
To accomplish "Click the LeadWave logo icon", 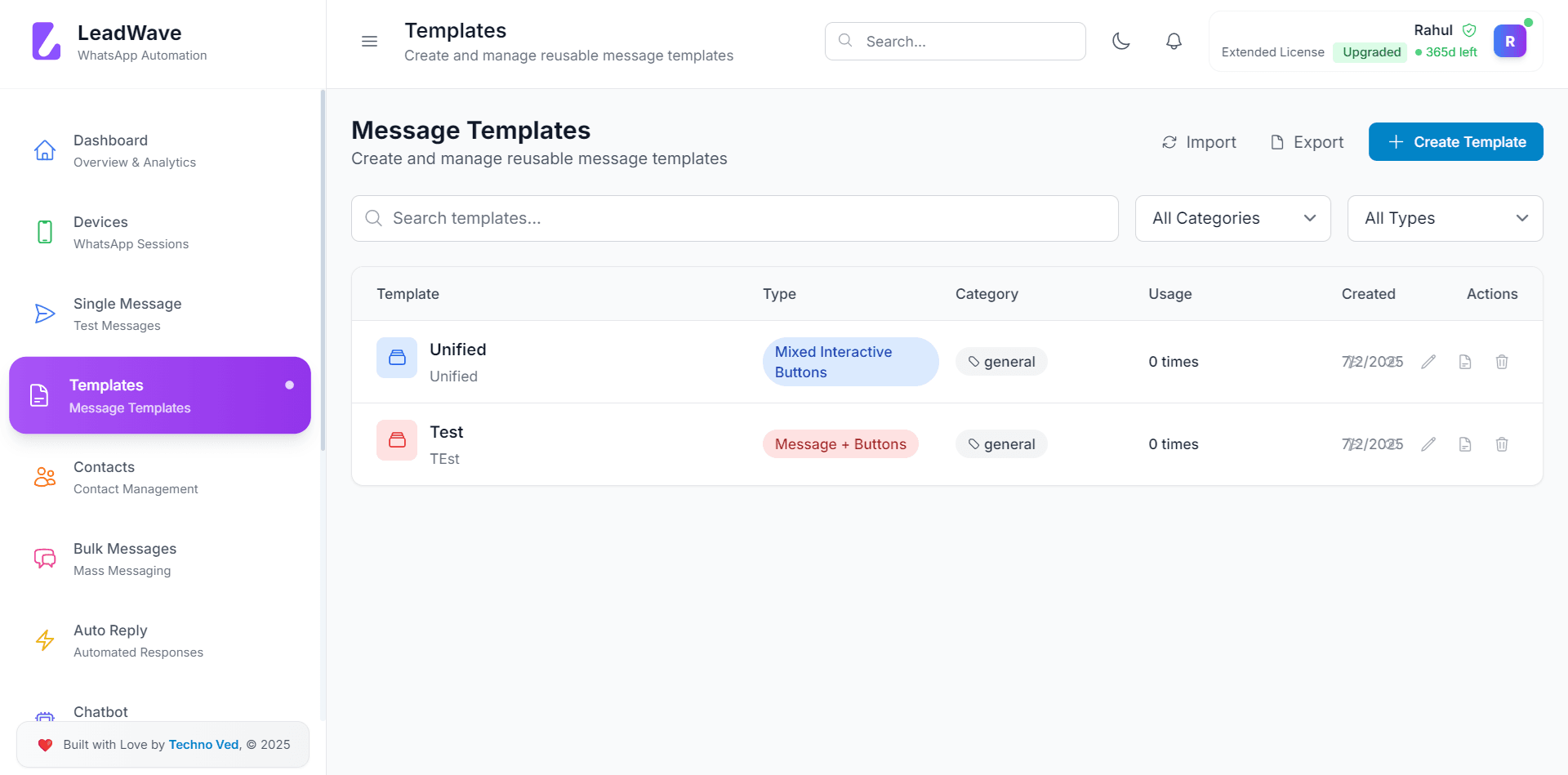I will [47, 42].
